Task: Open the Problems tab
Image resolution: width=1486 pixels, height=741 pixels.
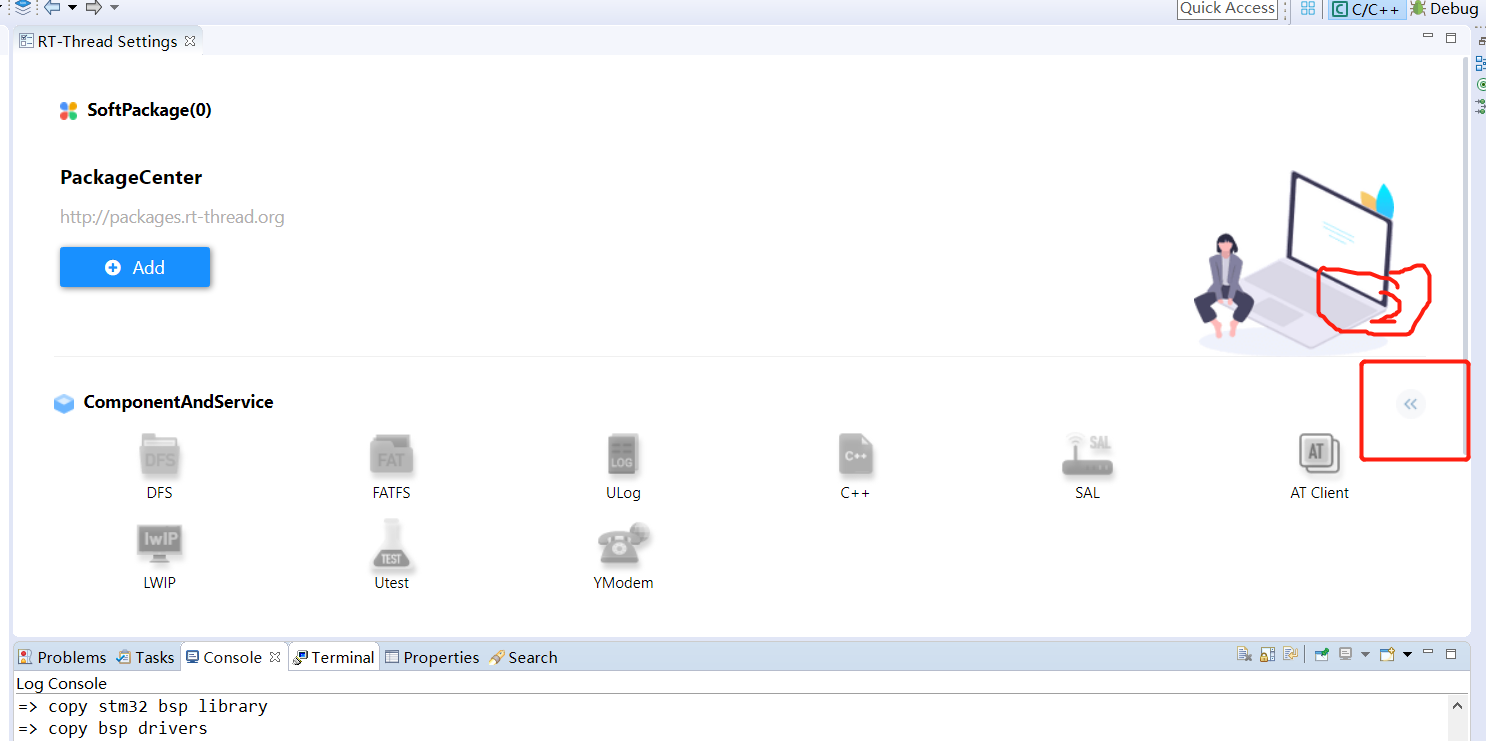Action: pyautogui.click(x=62, y=657)
